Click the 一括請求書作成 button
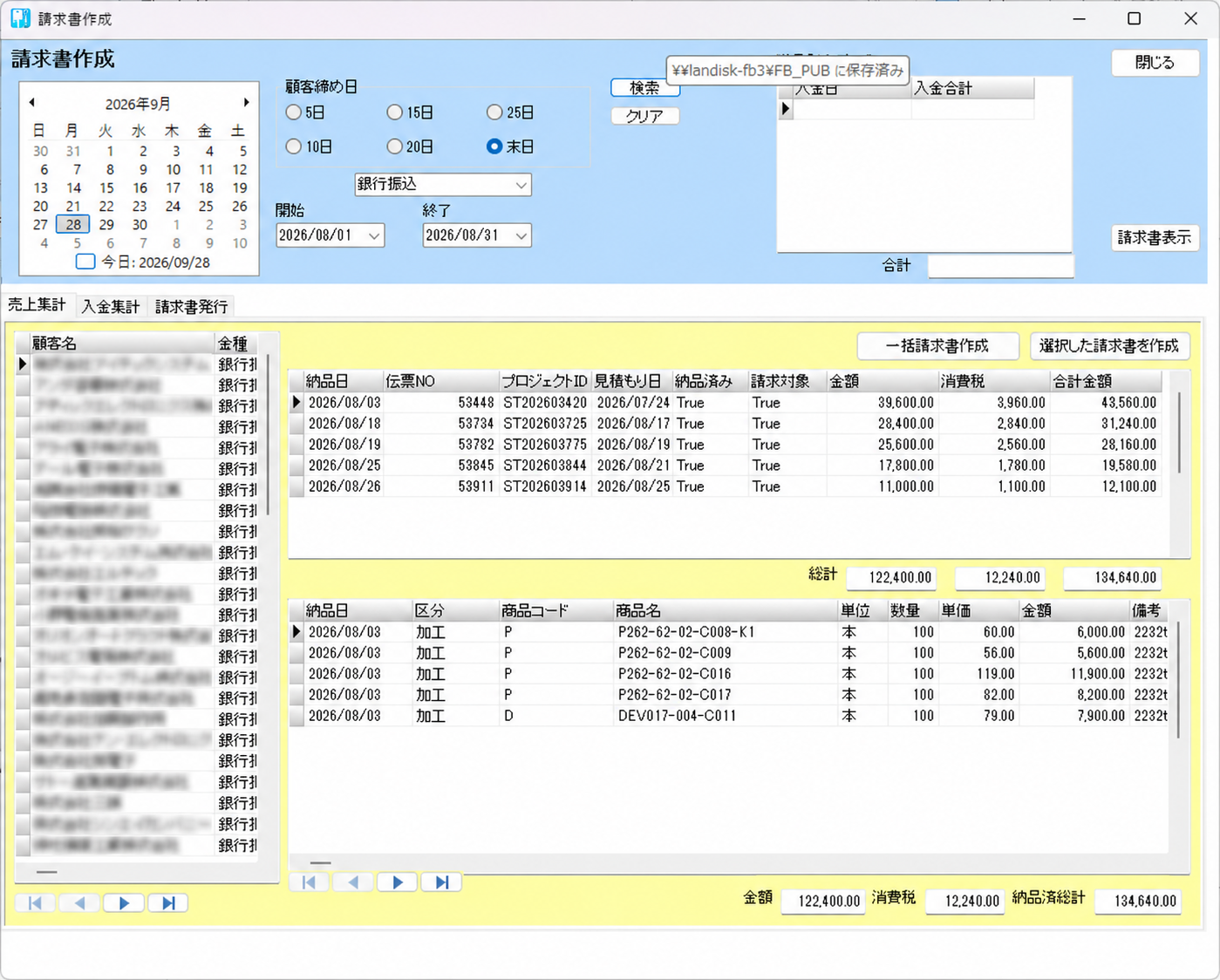 (x=937, y=346)
